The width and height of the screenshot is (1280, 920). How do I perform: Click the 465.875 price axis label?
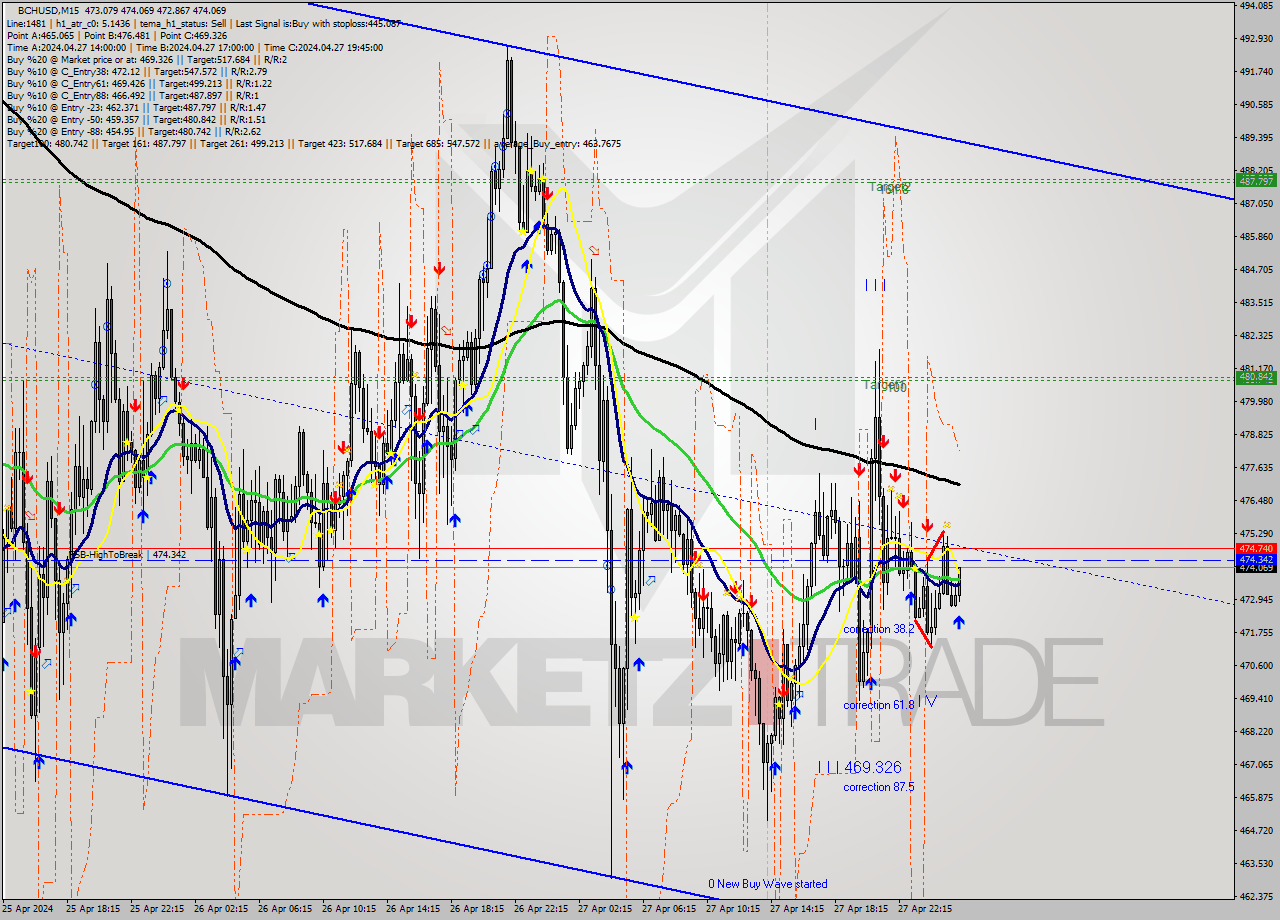1256,798
